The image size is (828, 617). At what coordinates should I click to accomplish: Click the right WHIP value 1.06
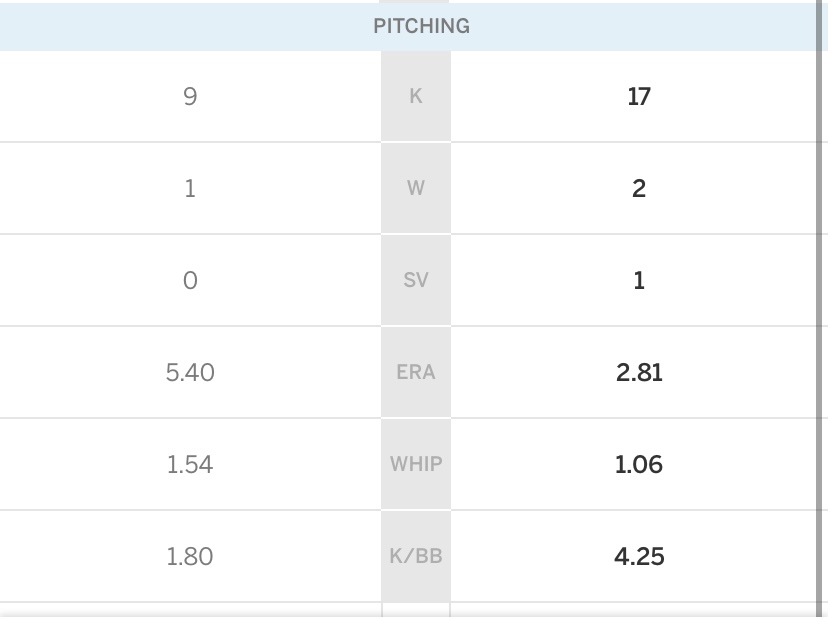pyautogui.click(x=639, y=465)
